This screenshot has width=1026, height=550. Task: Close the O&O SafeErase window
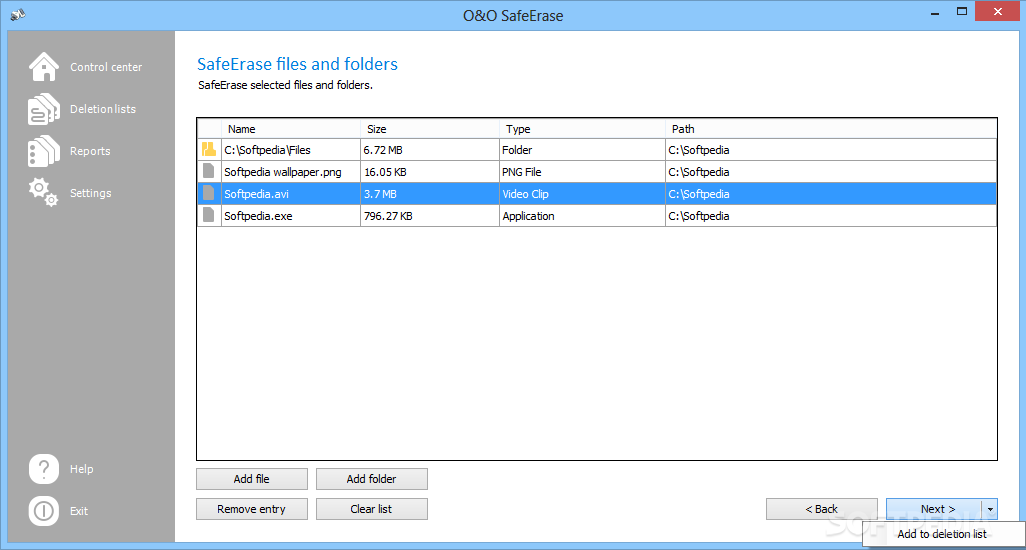[x=997, y=12]
